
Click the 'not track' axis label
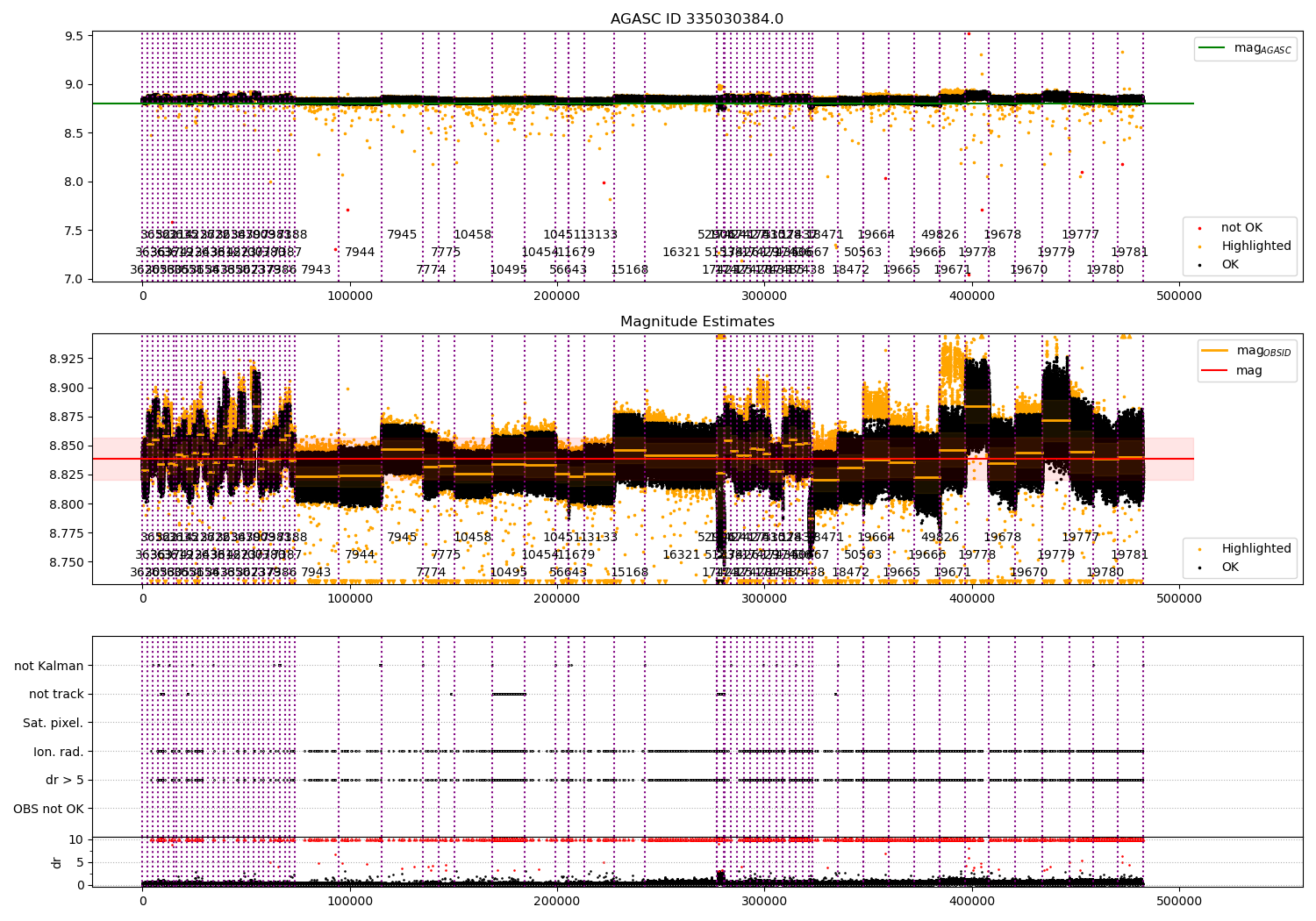pyautogui.click(x=56, y=695)
